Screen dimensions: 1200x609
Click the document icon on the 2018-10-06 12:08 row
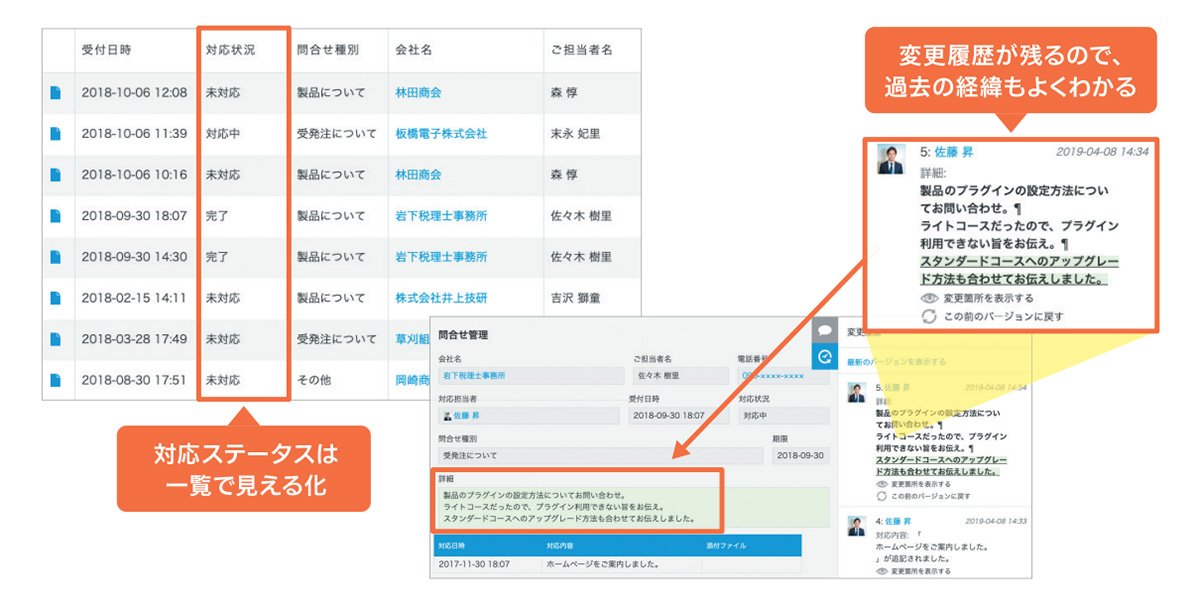pos(56,92)
